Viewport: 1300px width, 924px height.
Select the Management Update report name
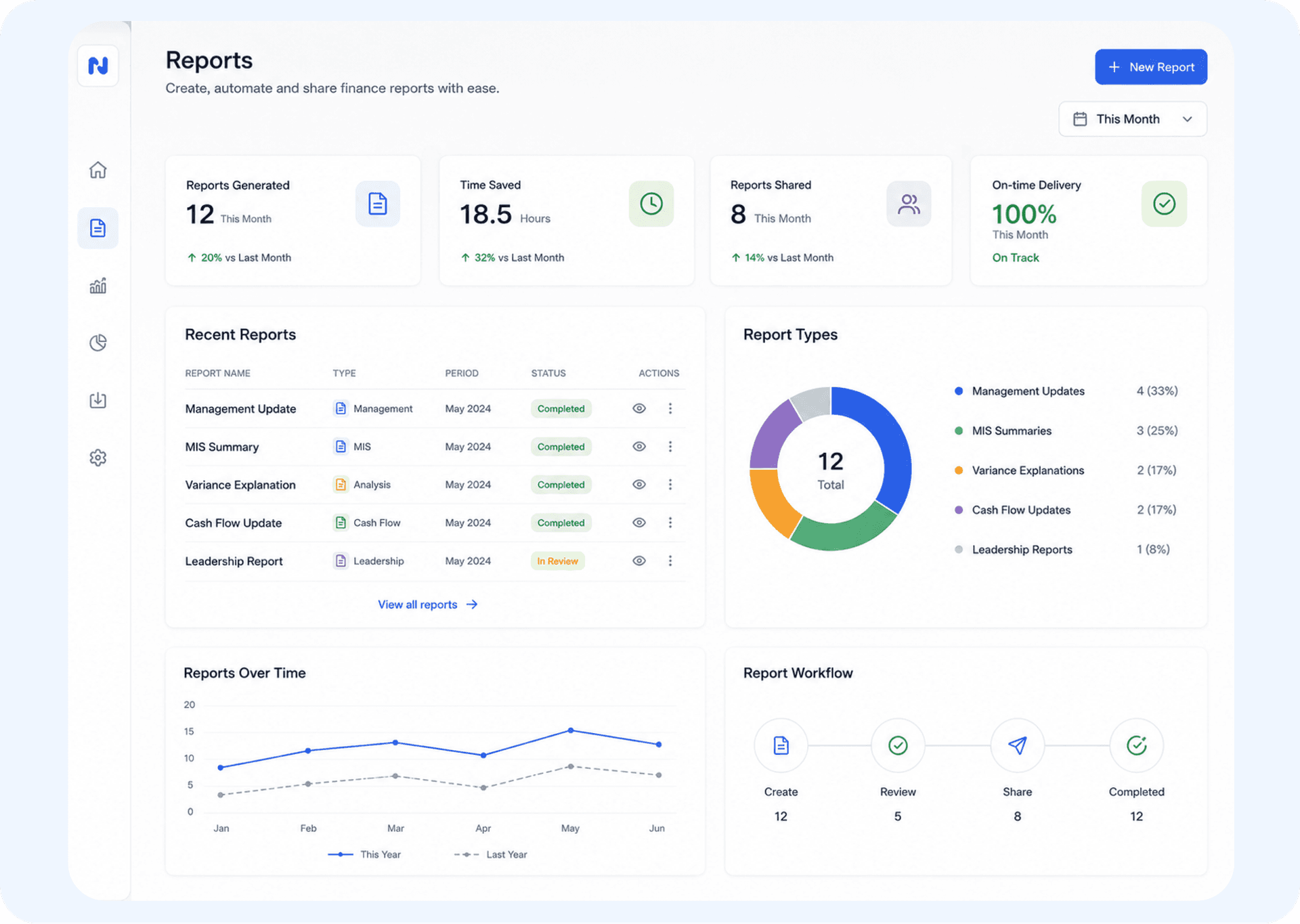click(x=240, y=409)
